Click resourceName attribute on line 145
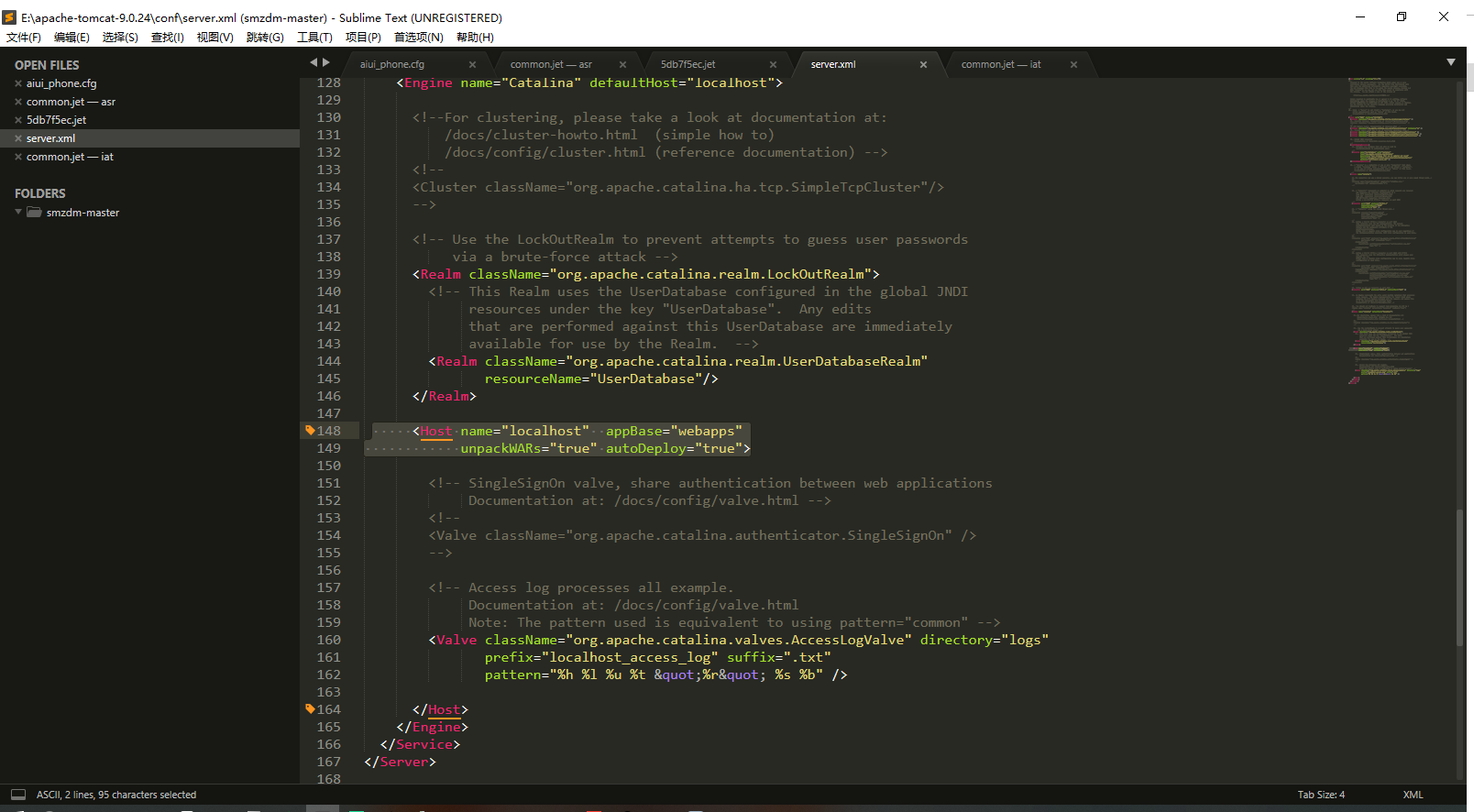The image size is (1474, 812). coord(533,379)
